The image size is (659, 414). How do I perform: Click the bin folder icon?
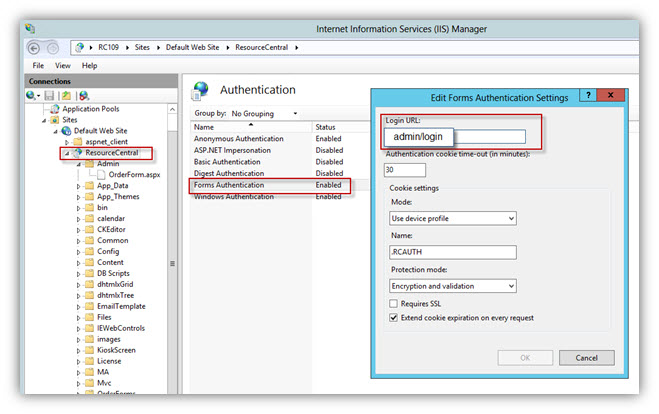(90, 207)
